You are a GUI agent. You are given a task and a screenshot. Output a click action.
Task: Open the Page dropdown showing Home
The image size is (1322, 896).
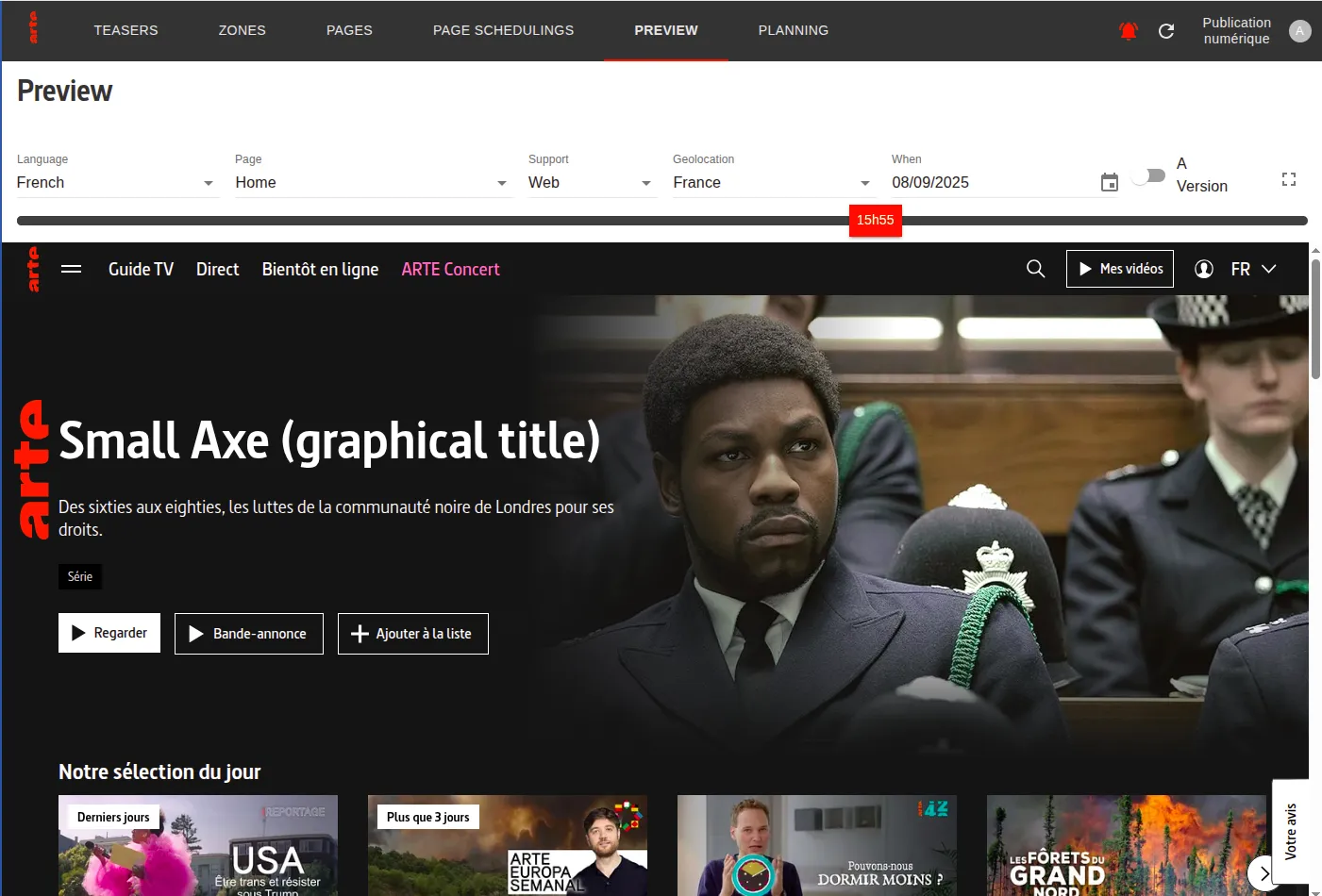[x=374, y=183]
